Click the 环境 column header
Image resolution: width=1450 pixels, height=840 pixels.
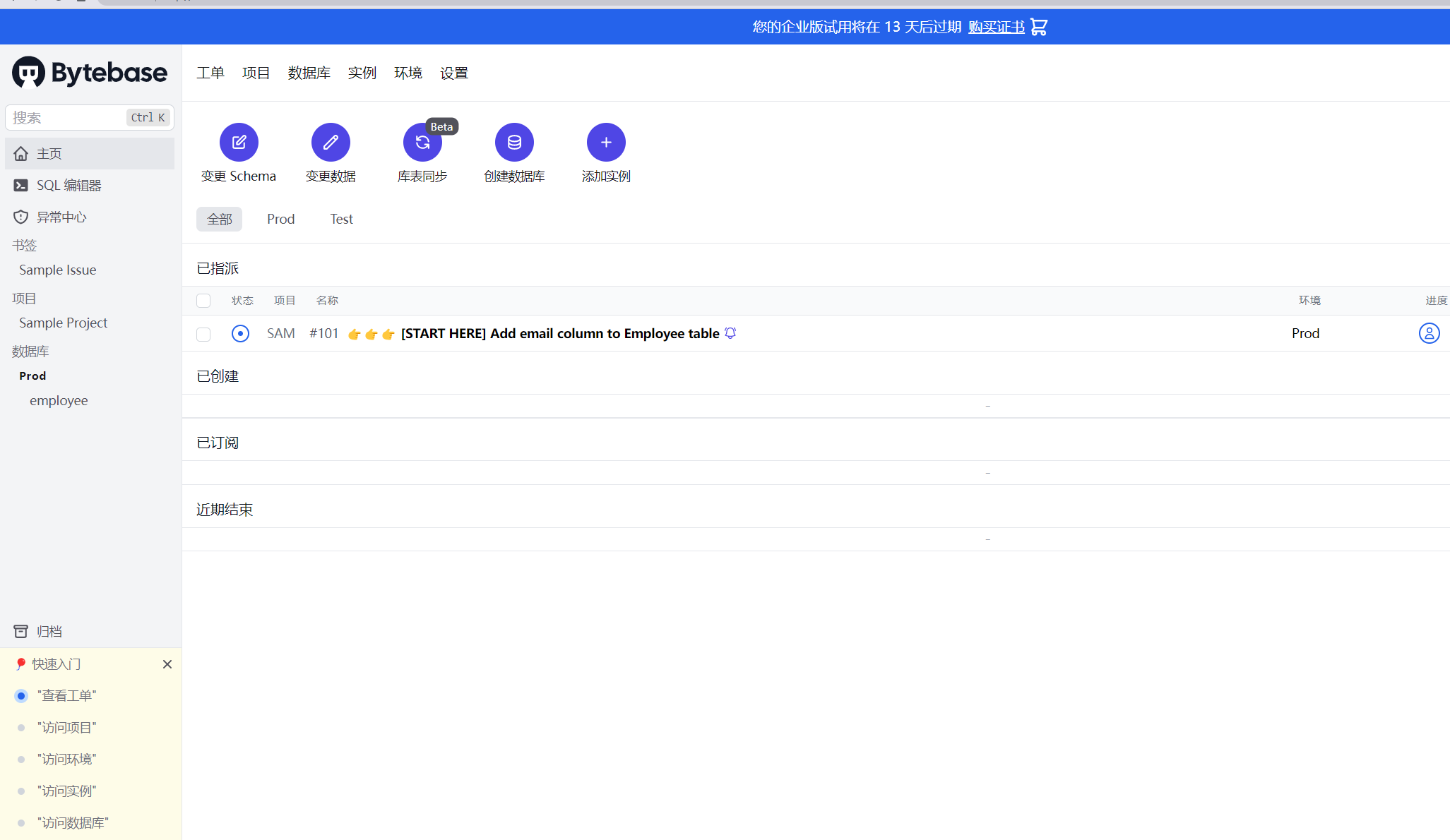click(1309, 301)
